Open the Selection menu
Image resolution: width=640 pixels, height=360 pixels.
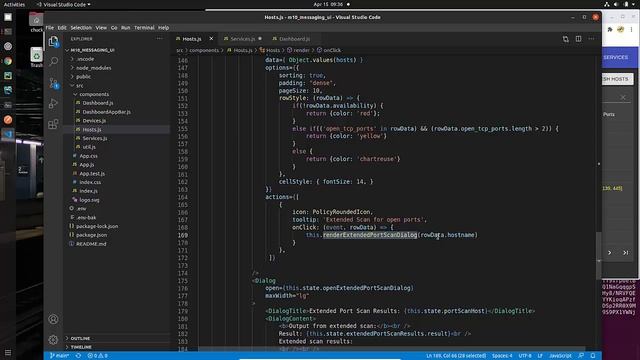click(x=81, y=28)
